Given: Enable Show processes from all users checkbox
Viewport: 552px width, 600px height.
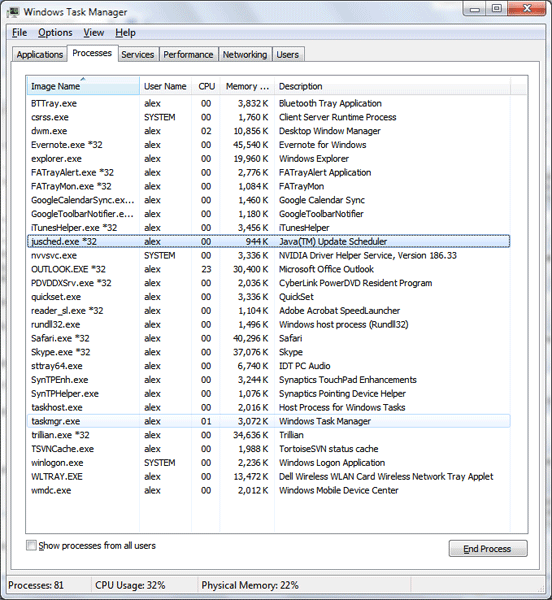Looking at the screenshot, I should [31, 545].
